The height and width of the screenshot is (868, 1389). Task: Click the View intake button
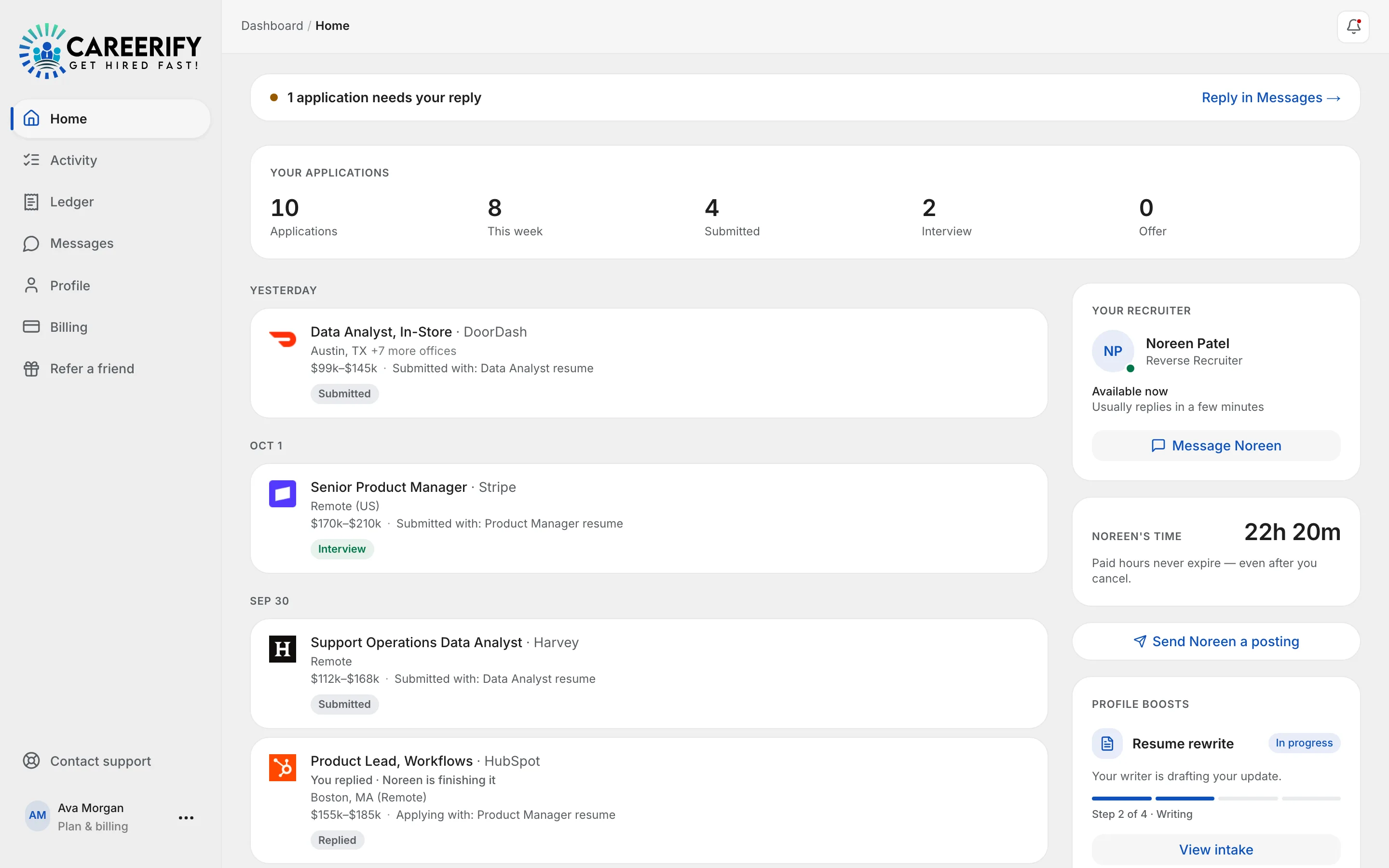point(1216,850)
